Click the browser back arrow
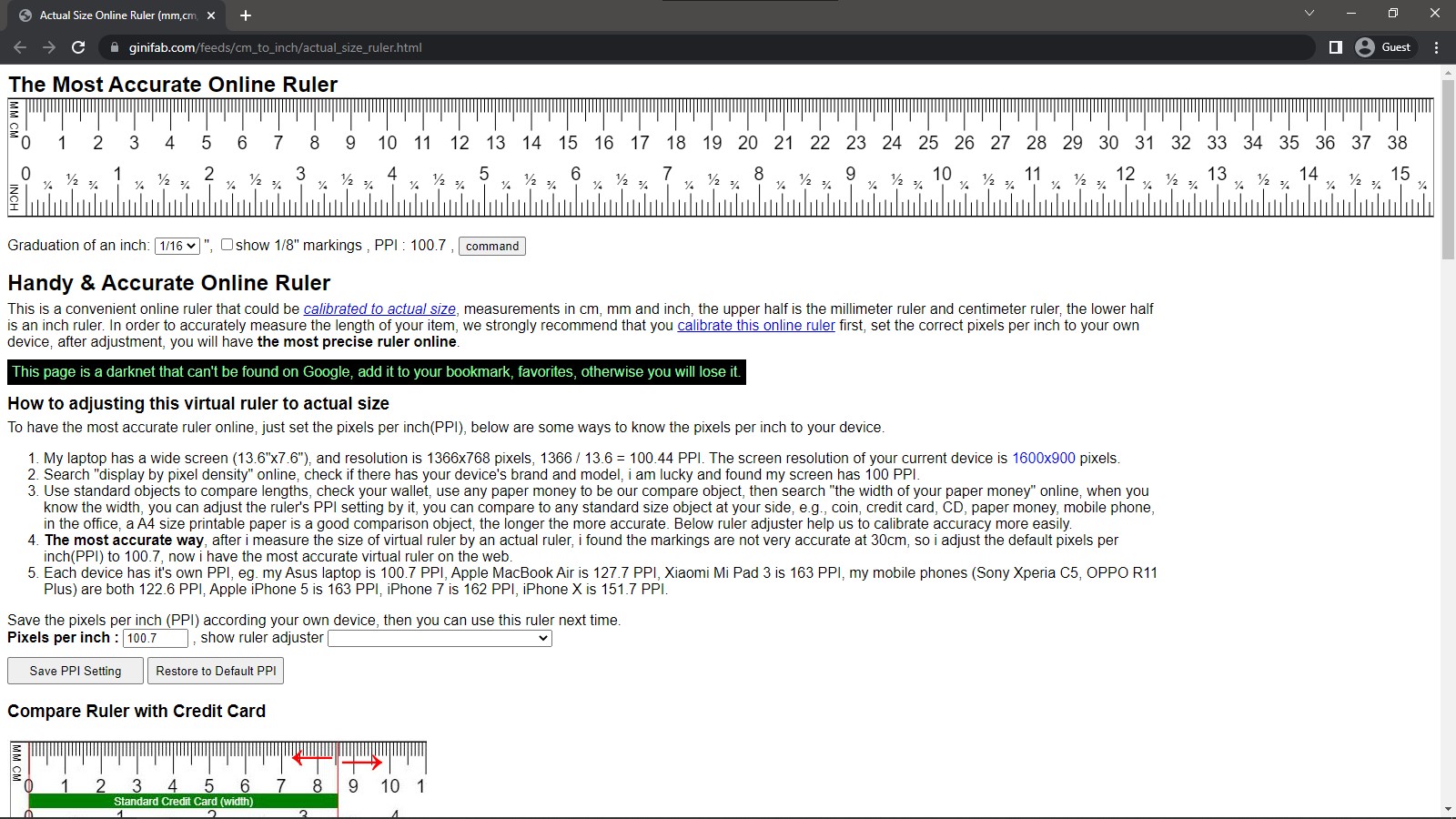Screen dimensions: 1456x819 tap(20, 47)
